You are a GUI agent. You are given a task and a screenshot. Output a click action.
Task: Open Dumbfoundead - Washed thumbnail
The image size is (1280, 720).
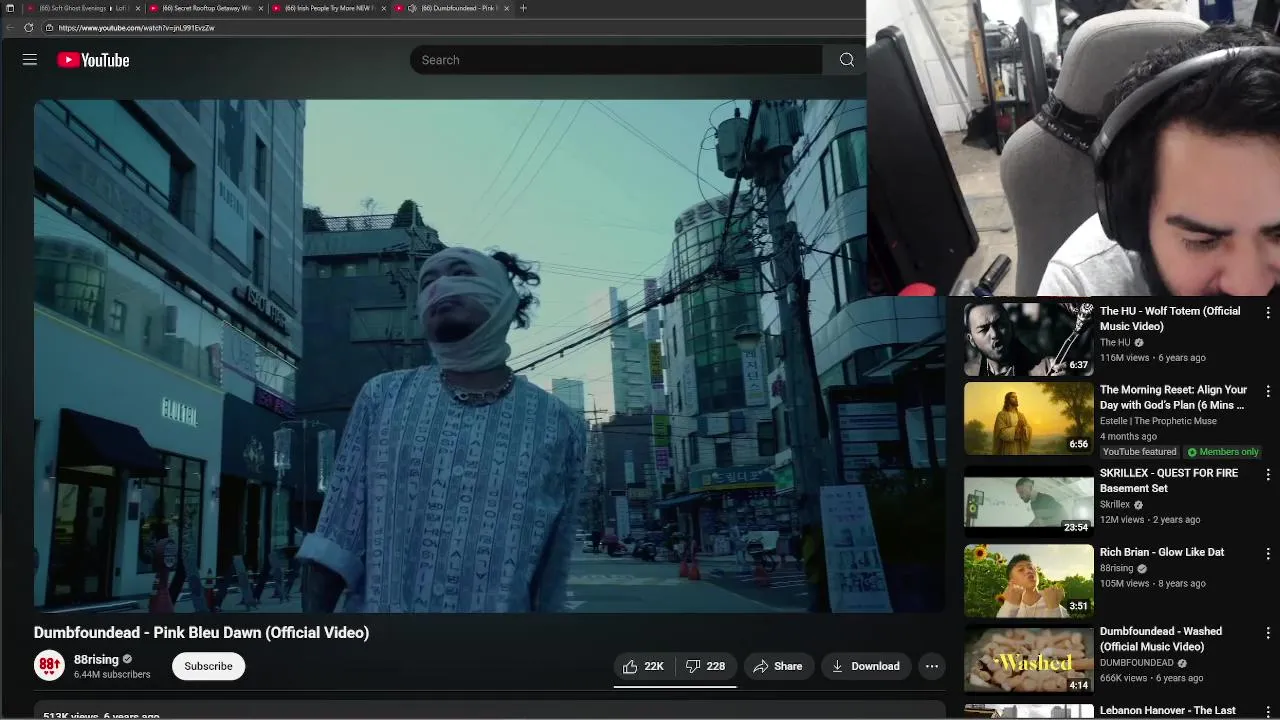pyautogui.click(x=1029, y=660)
